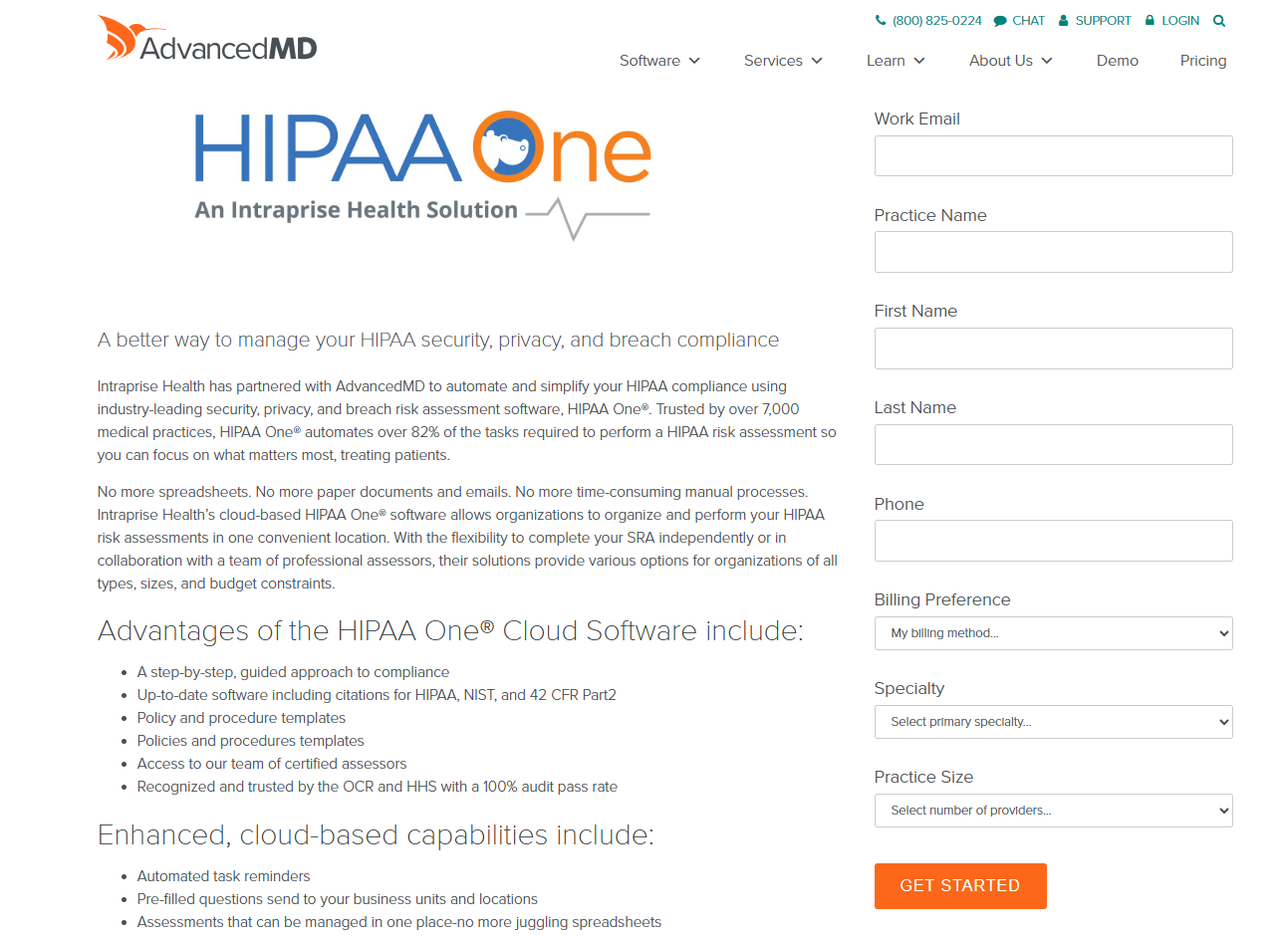Image resolution: width=1288 pixels, height=938 pixels.
Task: Click the 'Practice Size' label
Action: (923, 777)
